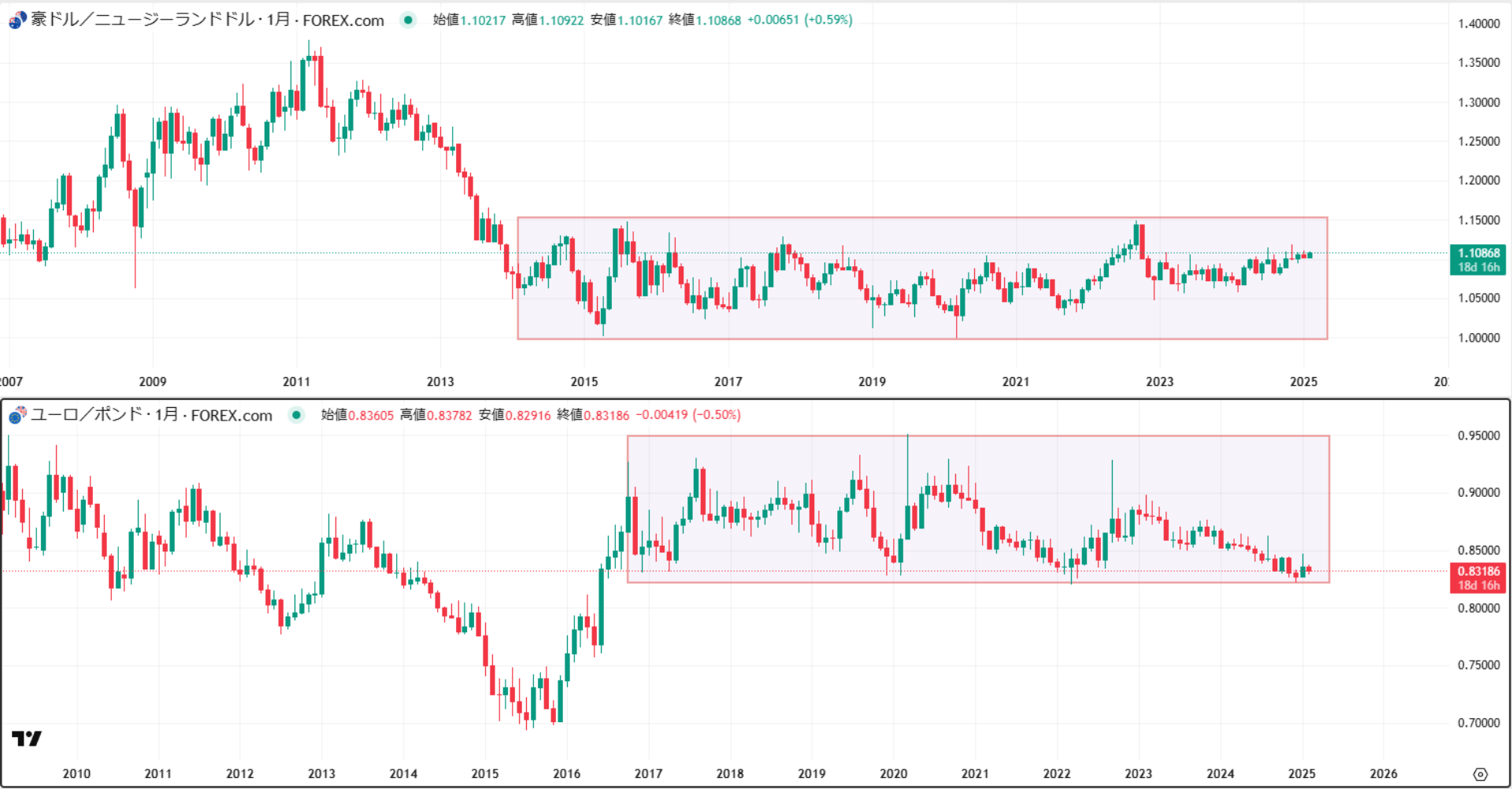This screenshot has width=1512, height=789.
Task: Click the TradingView logo in the lower chart
Action: pos(26,739)
